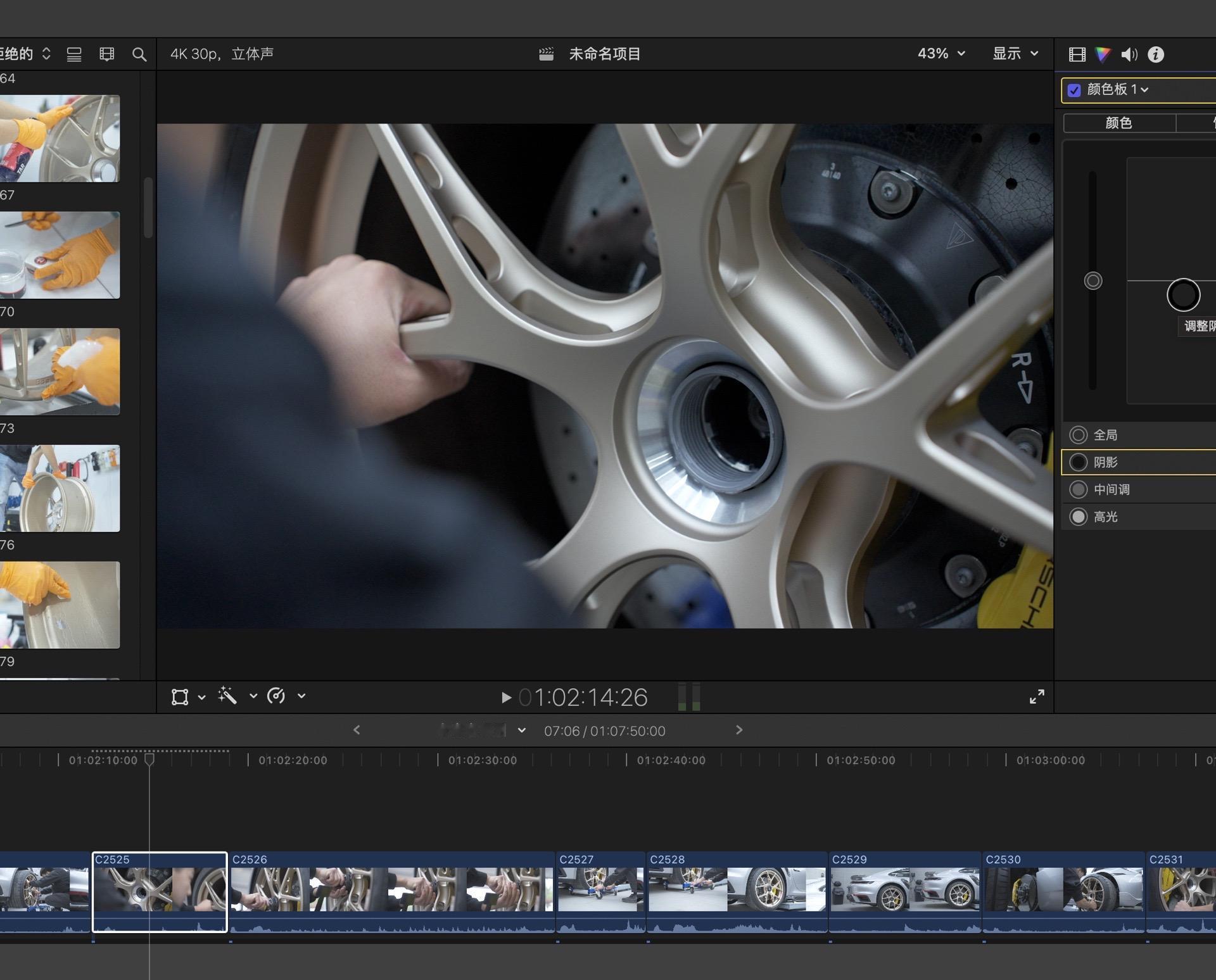Open the Video inspector filmstrip icon
The height and width of the screenshot is (980, 1216).
pyautogui.click(x=1077, y=55)
